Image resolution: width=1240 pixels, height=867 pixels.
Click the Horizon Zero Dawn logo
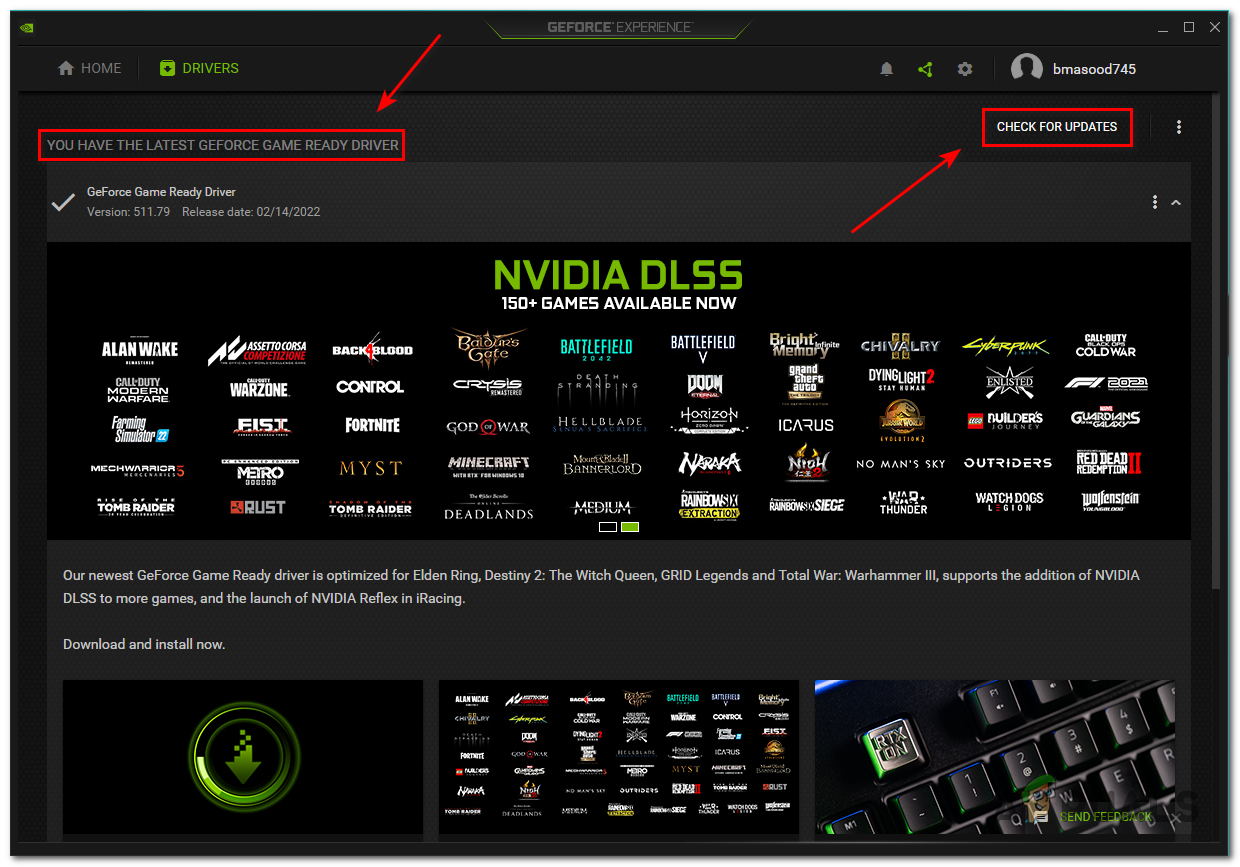click(709, 419)
